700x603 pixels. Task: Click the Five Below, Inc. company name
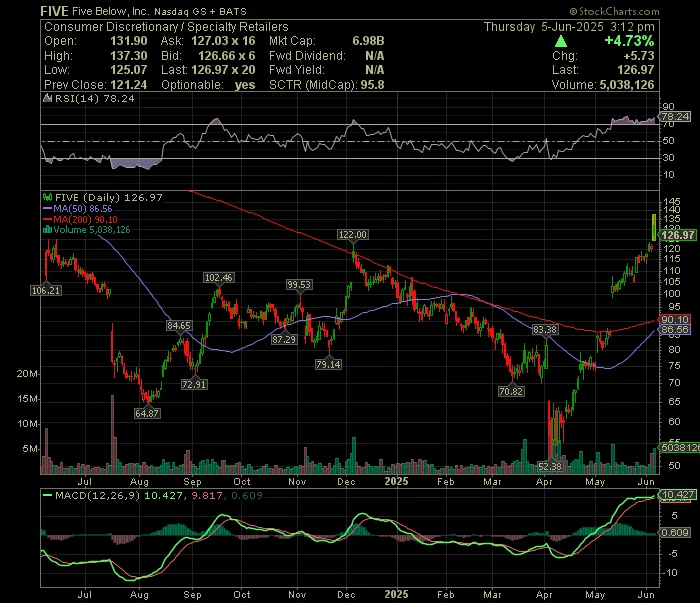tap(110, 12)
